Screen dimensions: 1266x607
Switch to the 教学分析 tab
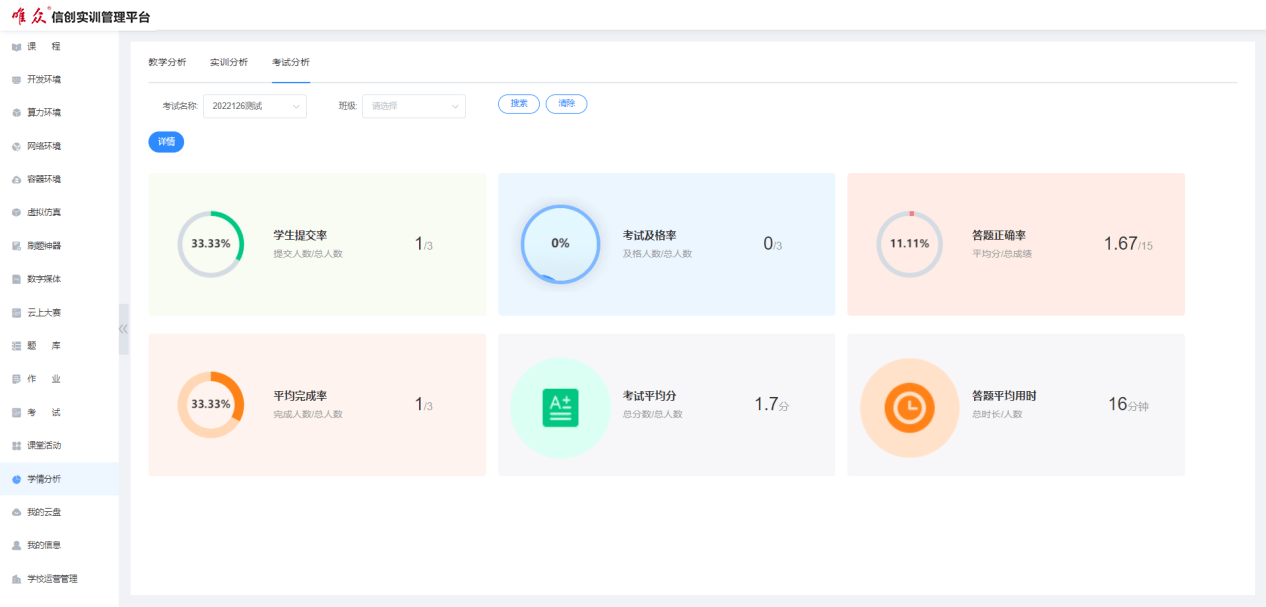[167, 62]
